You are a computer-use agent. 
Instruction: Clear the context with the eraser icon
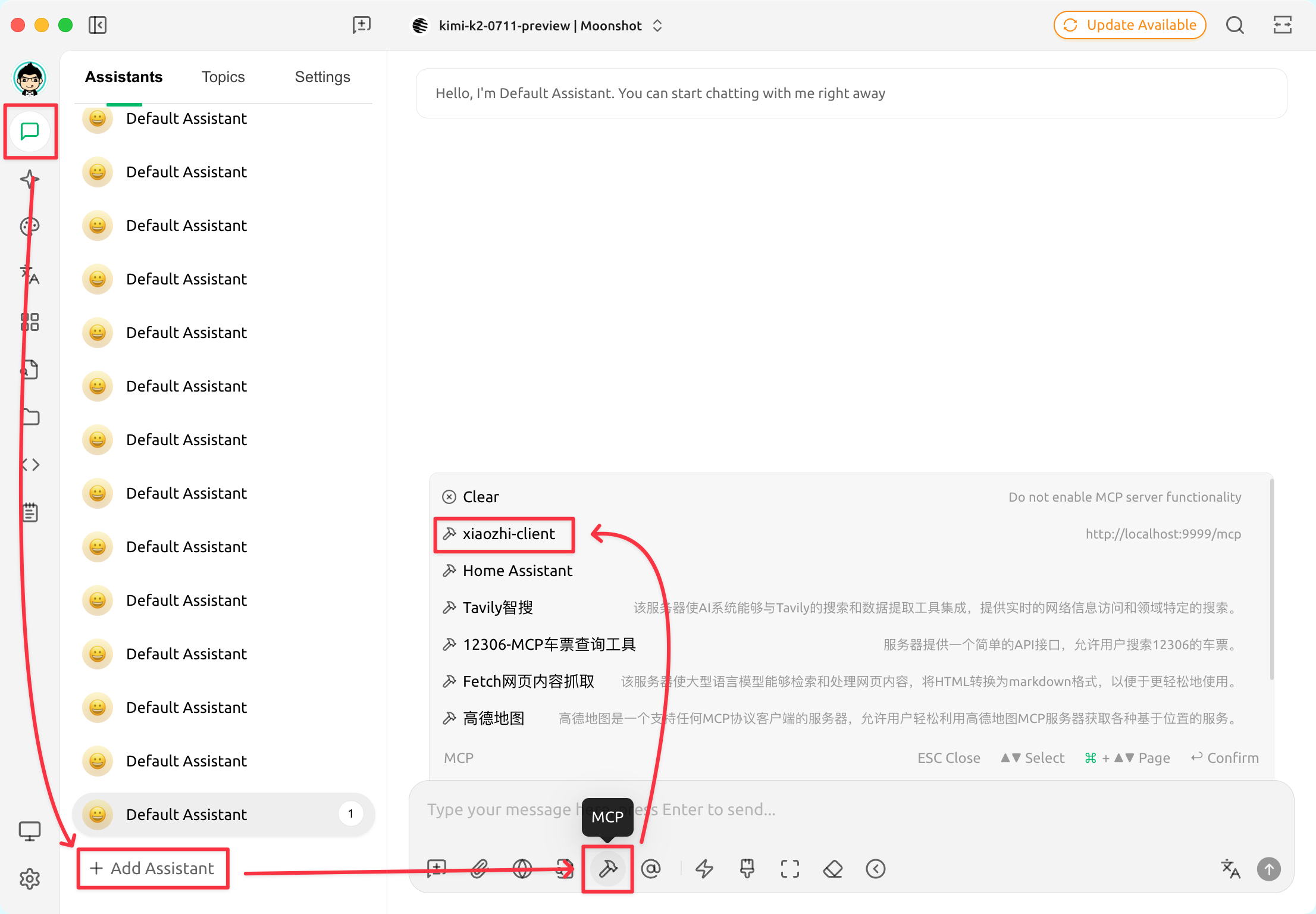(833, 868)
